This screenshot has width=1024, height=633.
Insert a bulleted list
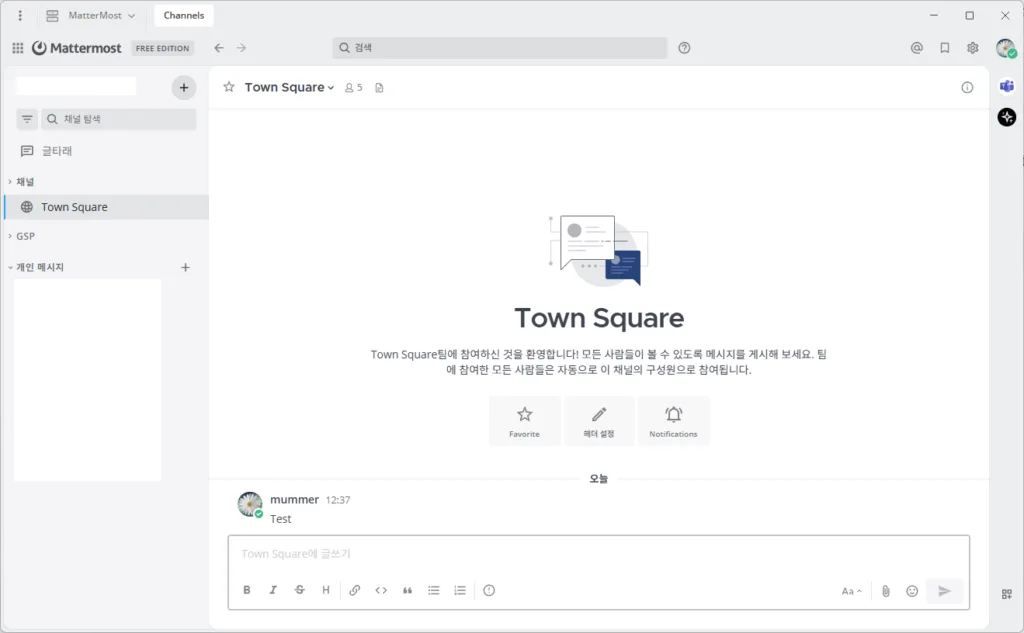(434, 590)
